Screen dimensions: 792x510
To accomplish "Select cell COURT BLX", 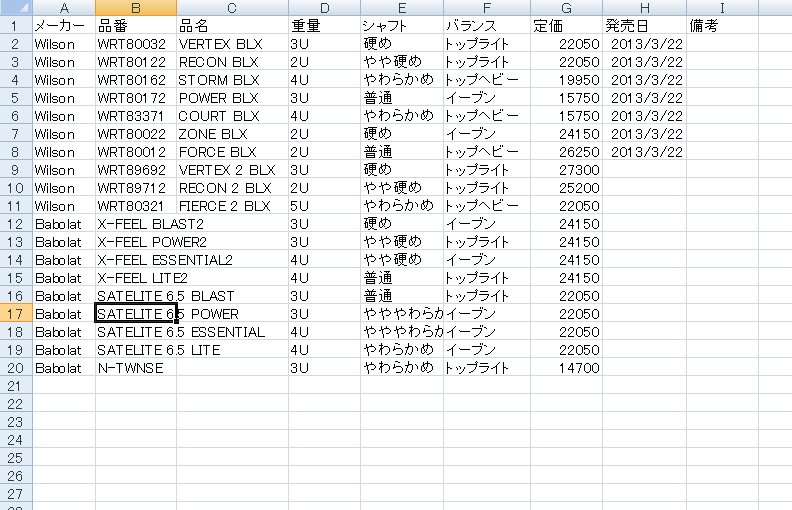I will coord(232,116).
